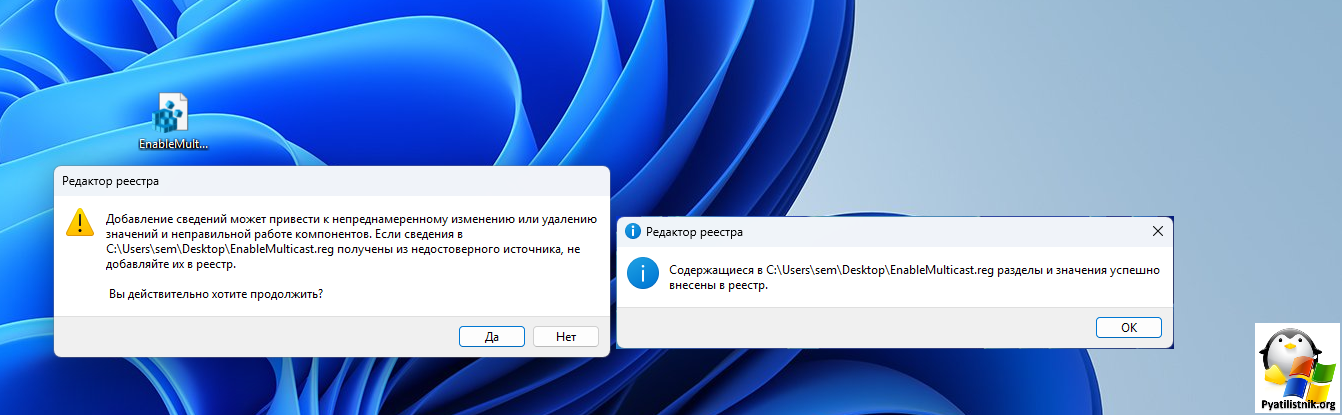Click the EnableMult... file name label
Screen dimensions: 1342x415
(x=173, y=144)
